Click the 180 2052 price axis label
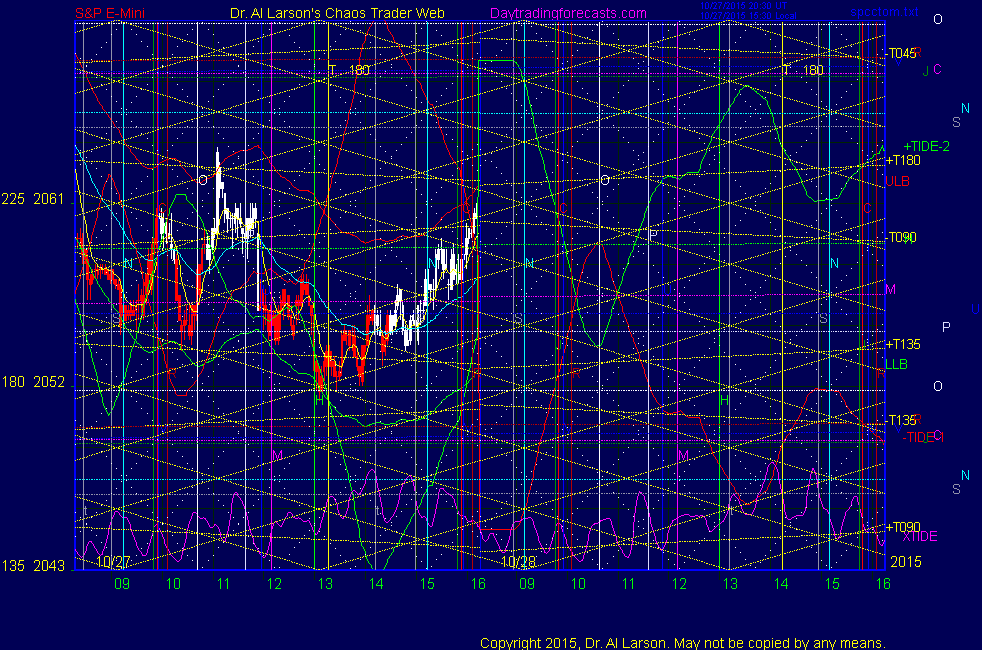This screenshot has width=982, height=650. click(33, 382)
